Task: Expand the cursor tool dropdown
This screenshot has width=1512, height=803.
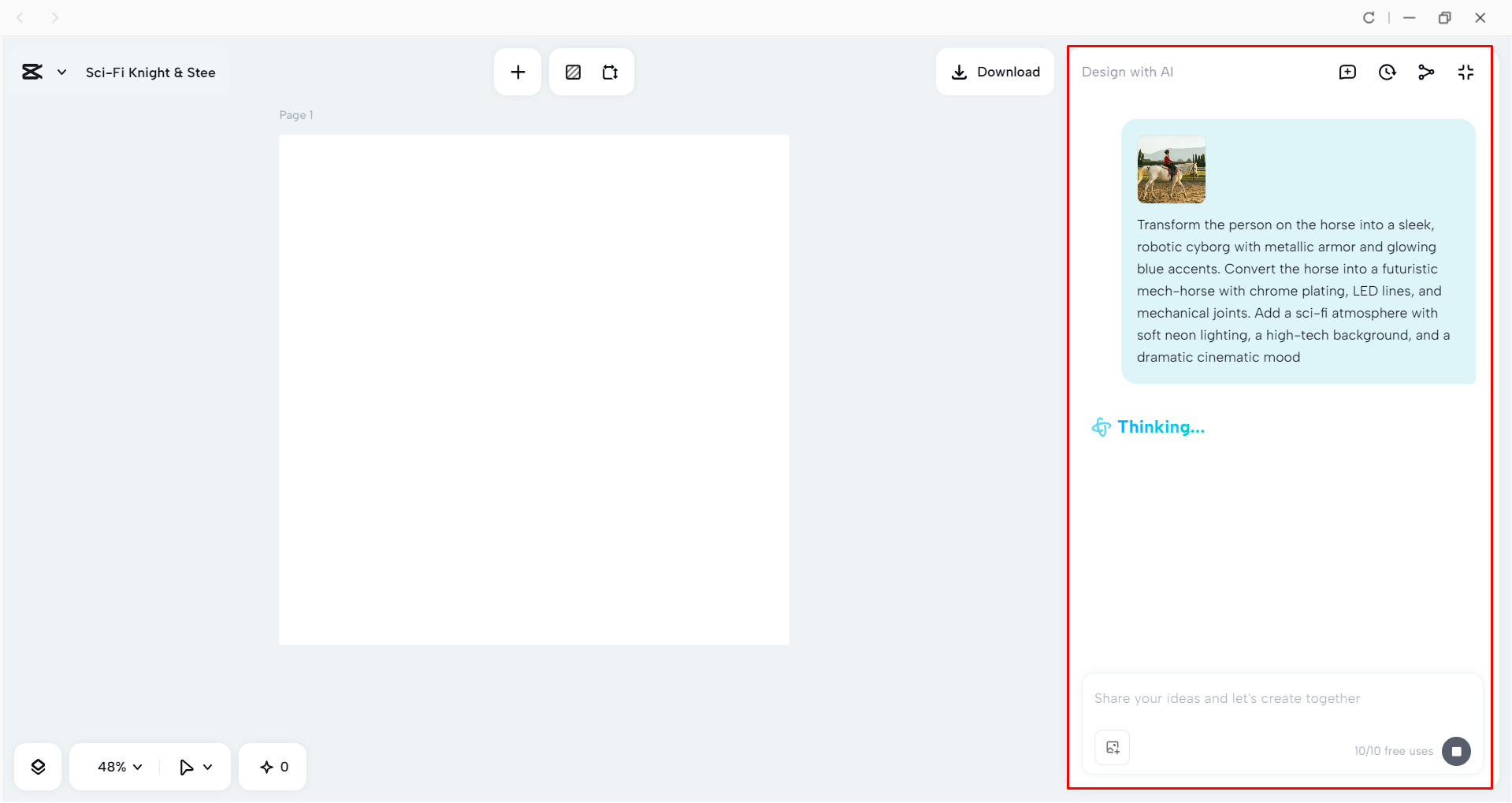Action: (194, 766)
